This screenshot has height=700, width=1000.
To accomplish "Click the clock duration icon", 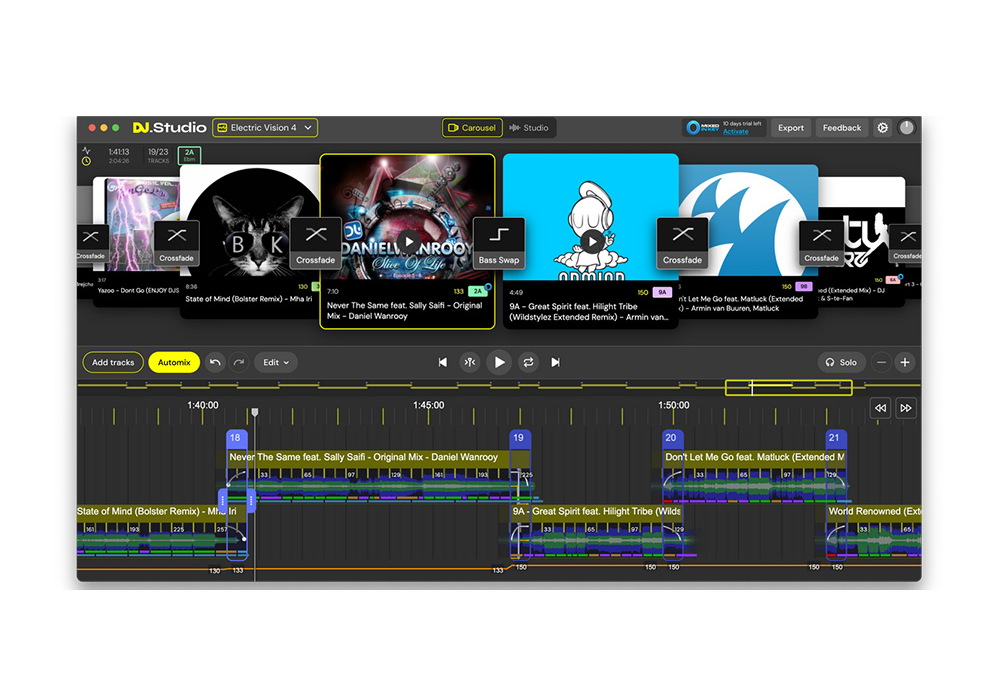I will tap(86, 161).
